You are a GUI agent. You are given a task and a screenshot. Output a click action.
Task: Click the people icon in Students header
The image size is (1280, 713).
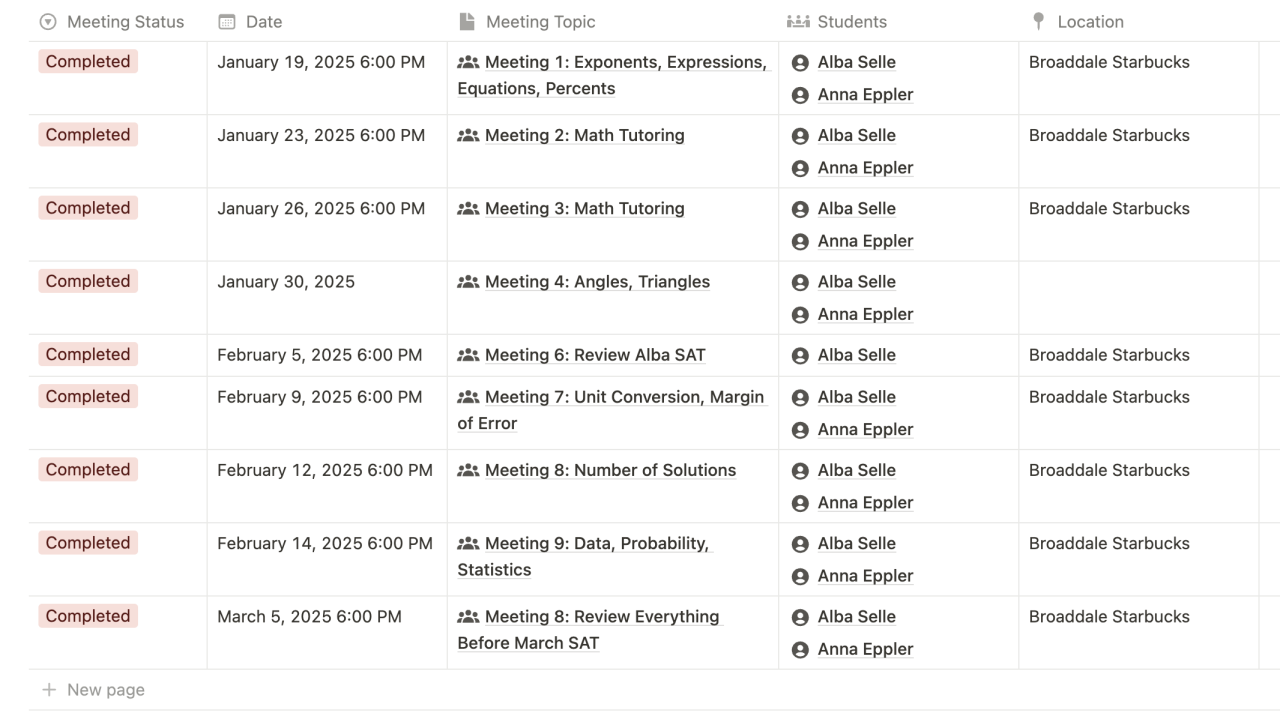(798, 22)
